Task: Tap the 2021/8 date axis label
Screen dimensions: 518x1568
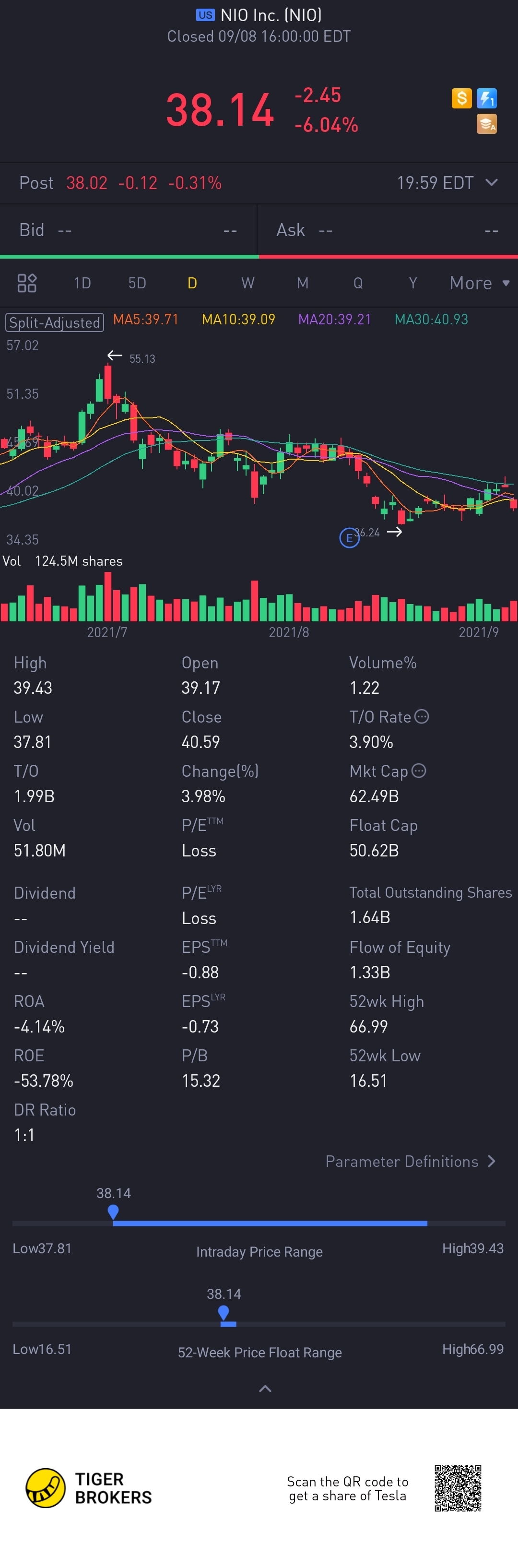Action: (289, 632)
